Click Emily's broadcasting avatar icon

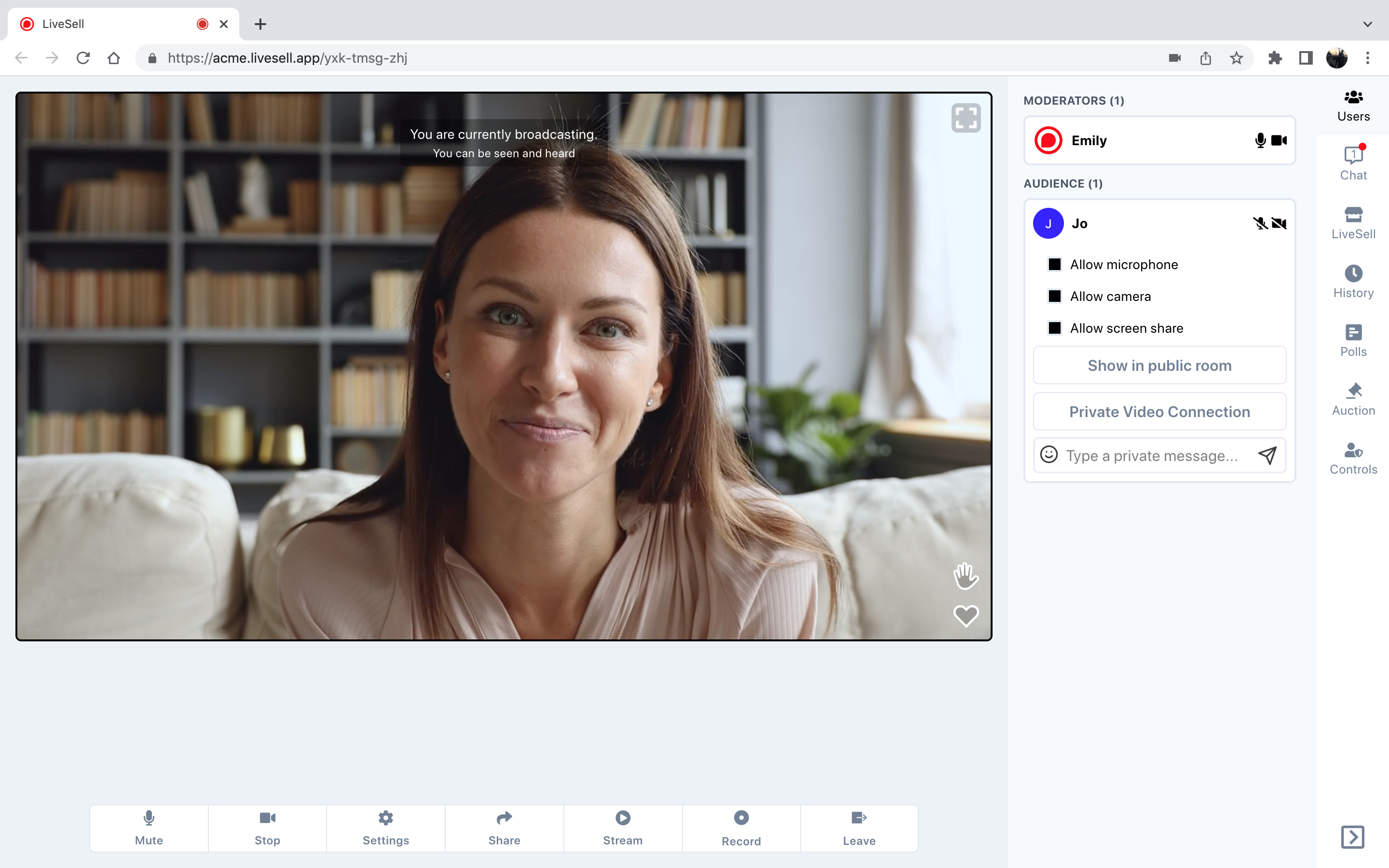tap(1048, 141)
